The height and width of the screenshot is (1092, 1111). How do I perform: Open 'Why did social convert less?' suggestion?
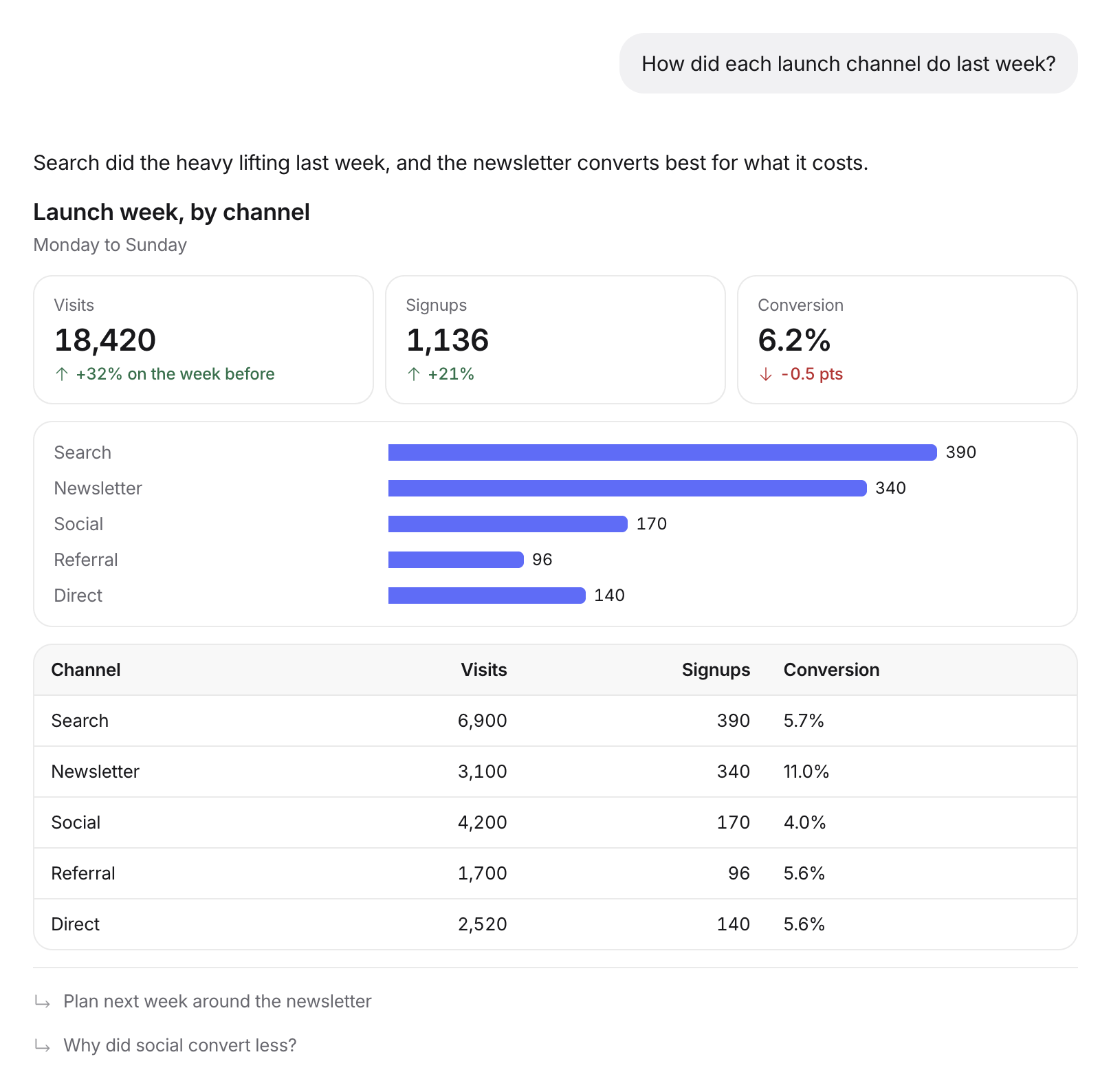point(180,1045)
